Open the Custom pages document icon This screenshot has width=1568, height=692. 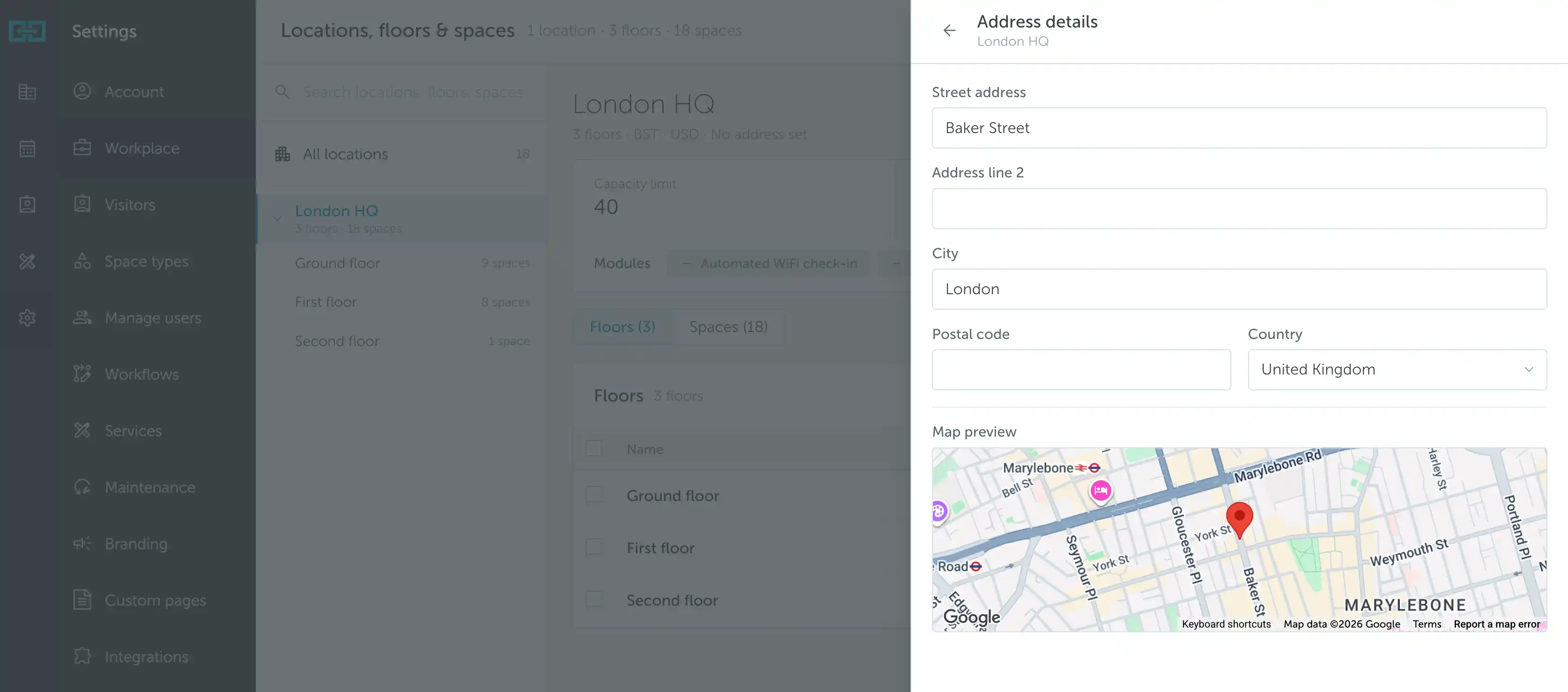click(x=82, y=600)
